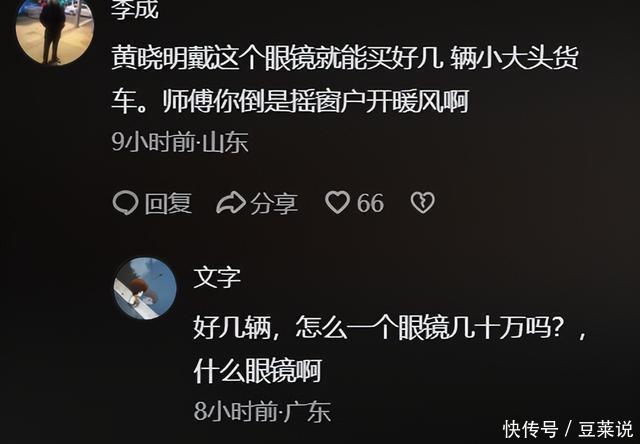640x444 pixels.
Task: Click the 豆莱说 watermark text
Action: click(x=605, y=429)
